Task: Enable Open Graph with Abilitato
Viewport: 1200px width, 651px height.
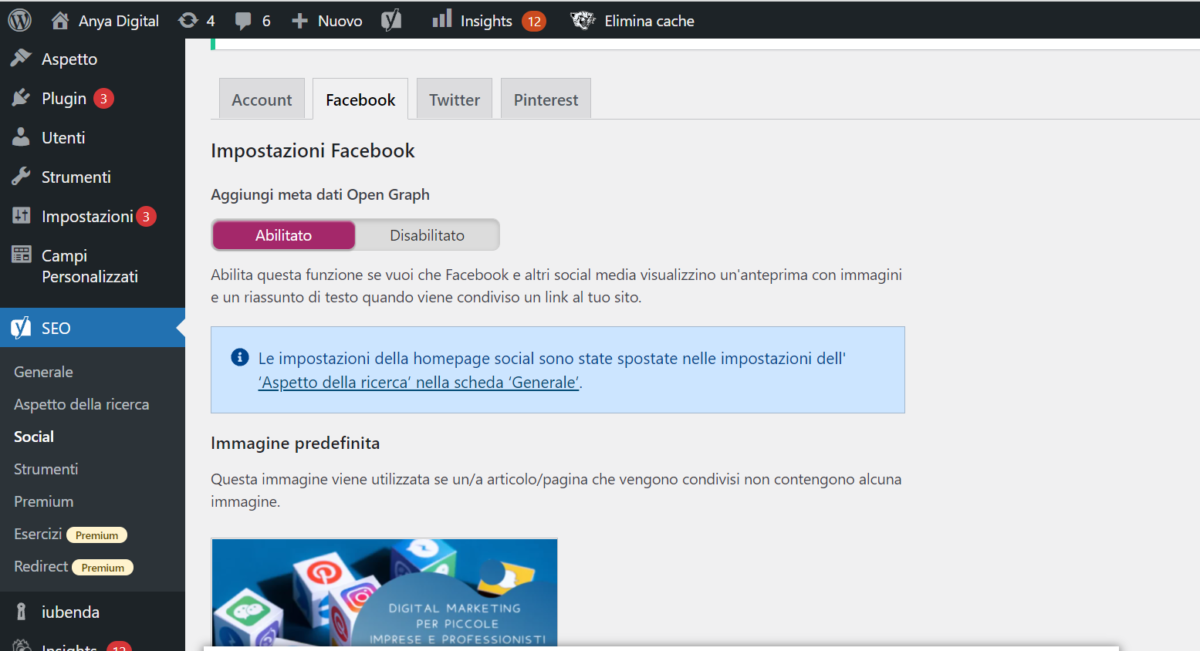Action: coord(284,235)
